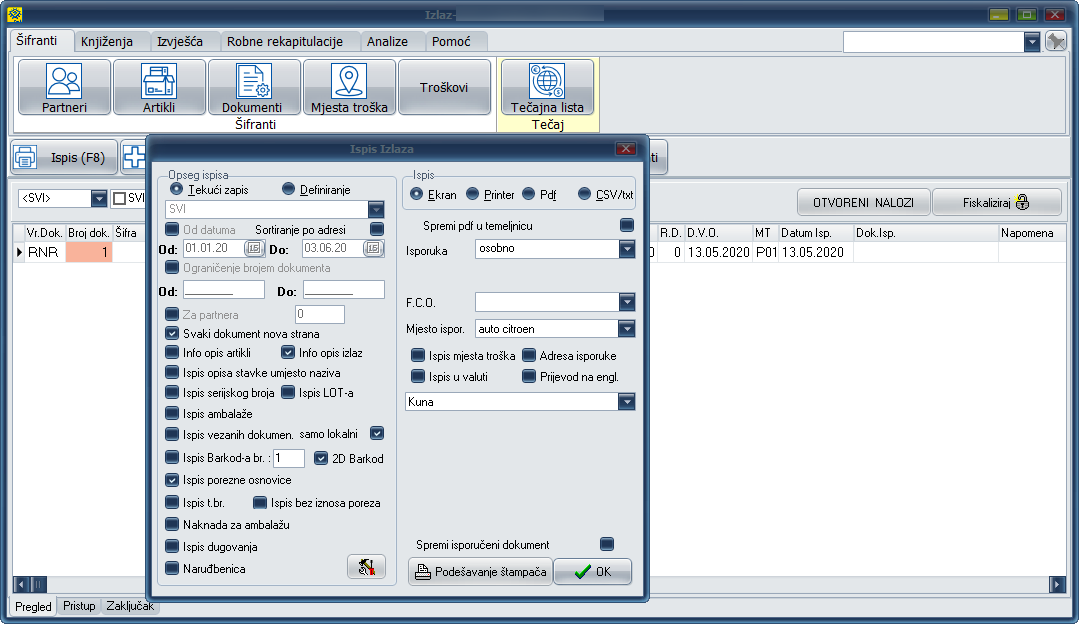Click the pin icon beside the top search box
1079x624 pixels.
click(x=1056, y=41)
